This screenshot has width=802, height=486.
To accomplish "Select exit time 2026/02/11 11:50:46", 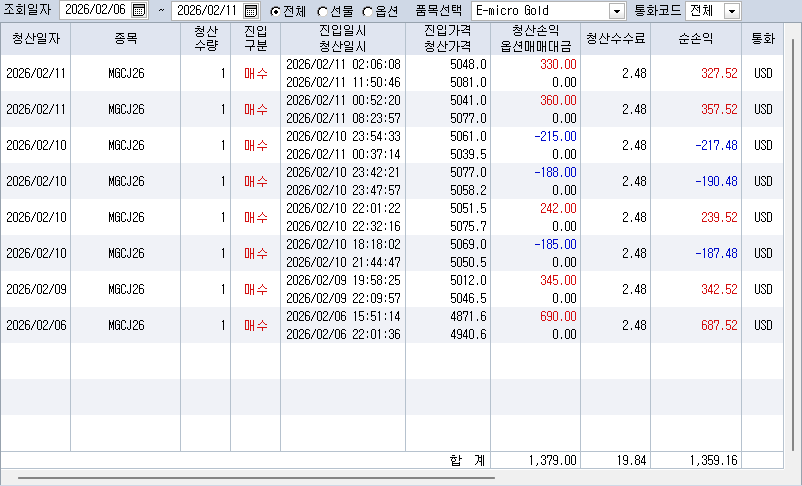I will click(343, 82).
